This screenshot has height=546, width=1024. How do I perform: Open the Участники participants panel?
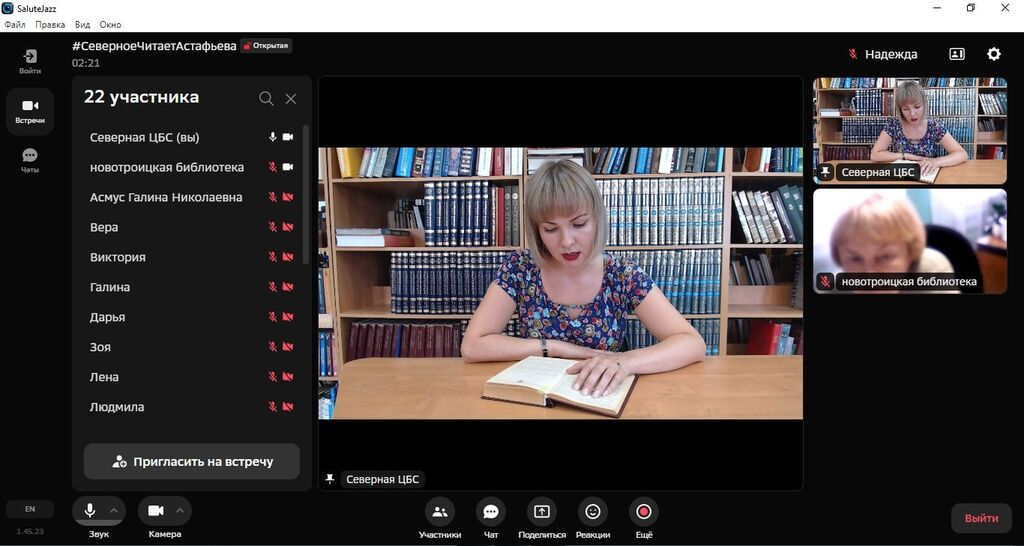coord(439,512)
